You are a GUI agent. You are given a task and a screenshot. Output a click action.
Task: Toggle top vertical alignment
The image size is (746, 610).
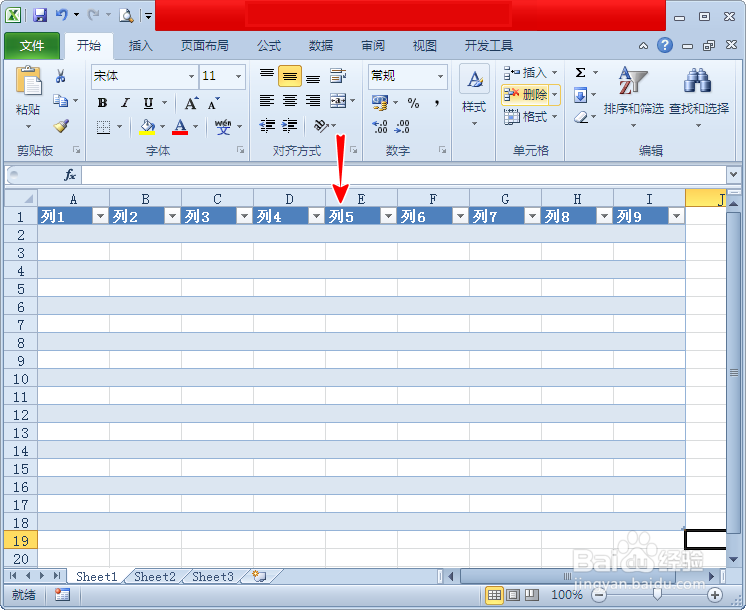266,75
